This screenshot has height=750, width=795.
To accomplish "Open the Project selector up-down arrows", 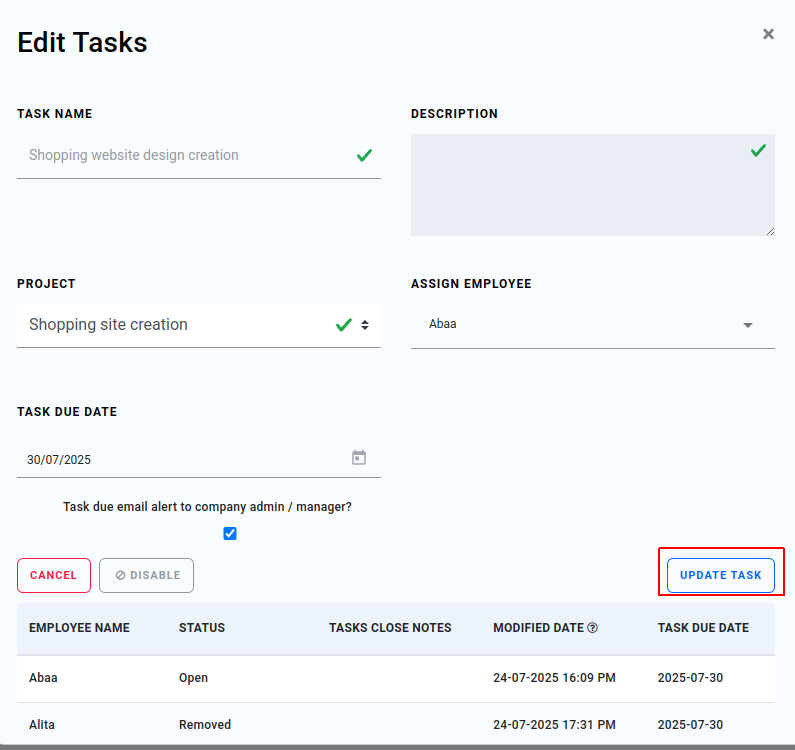I will (365, 325).
